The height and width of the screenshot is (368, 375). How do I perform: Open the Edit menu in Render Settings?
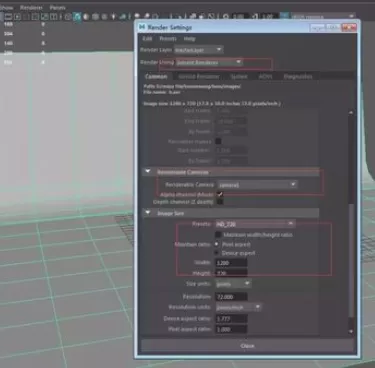coord(147,39)
